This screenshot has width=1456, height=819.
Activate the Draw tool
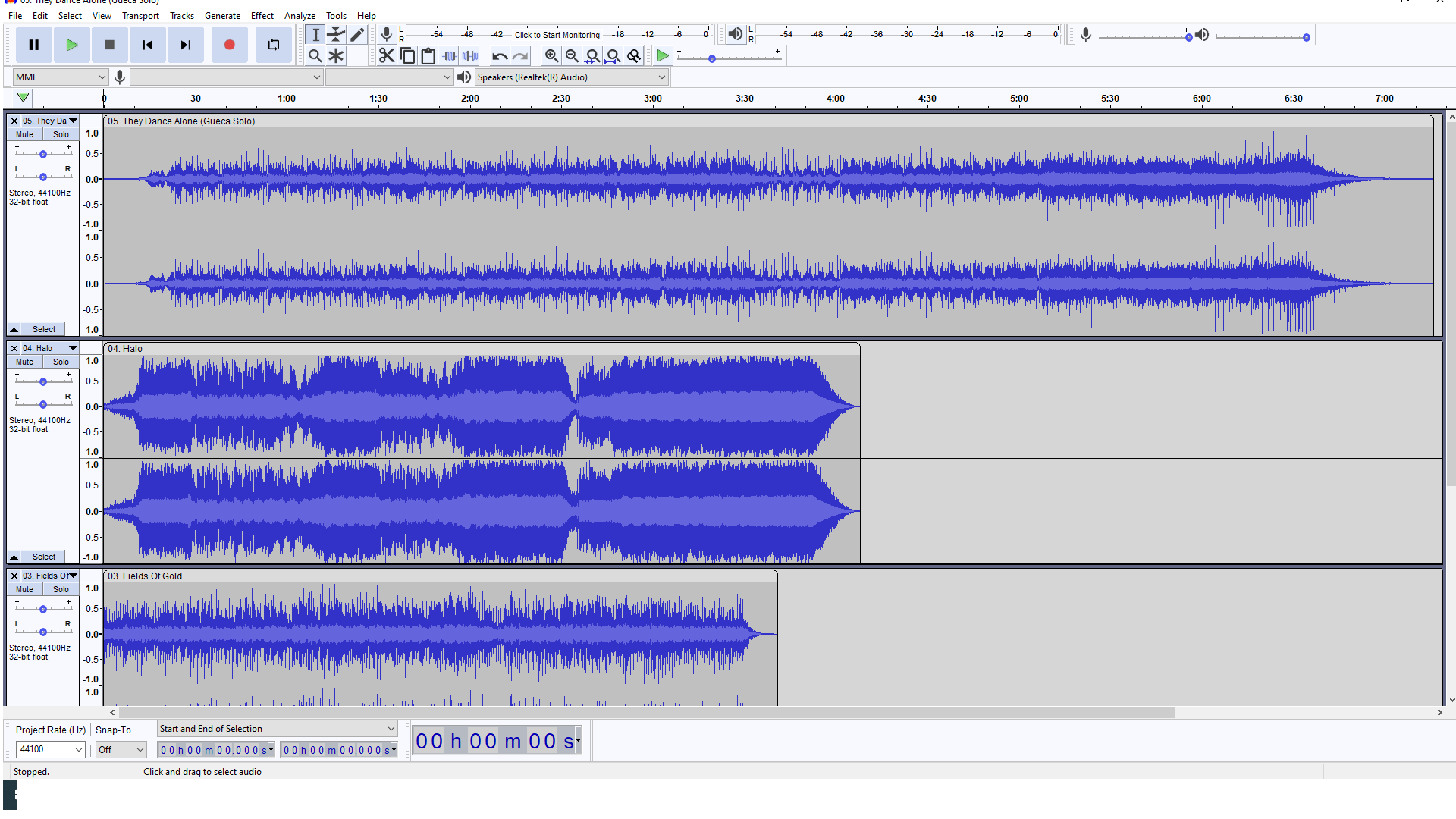point(356,34)
